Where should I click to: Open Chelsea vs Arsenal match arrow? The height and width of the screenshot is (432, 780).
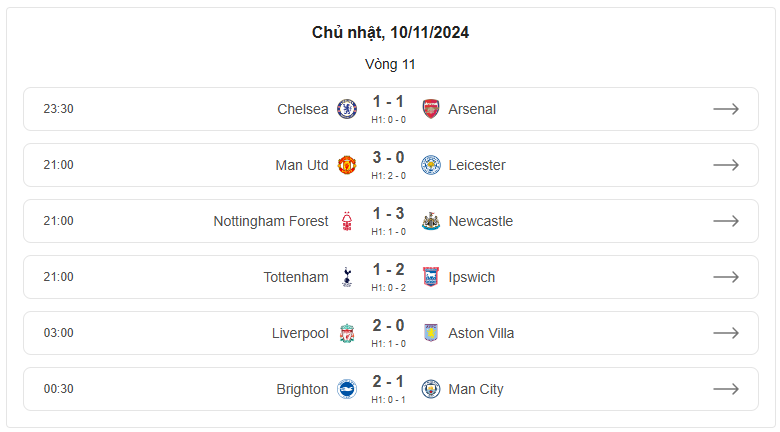726,109
